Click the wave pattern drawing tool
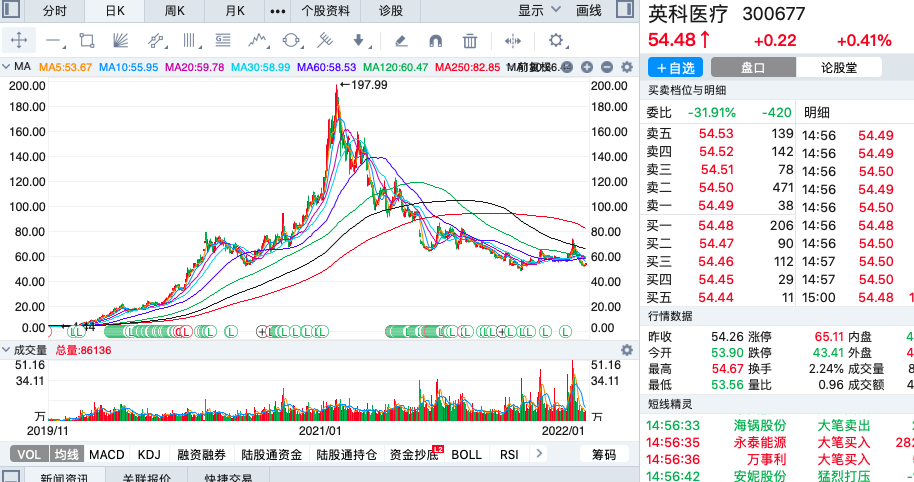The width and height of the screenshot is (914, 482). pos(257,41)
